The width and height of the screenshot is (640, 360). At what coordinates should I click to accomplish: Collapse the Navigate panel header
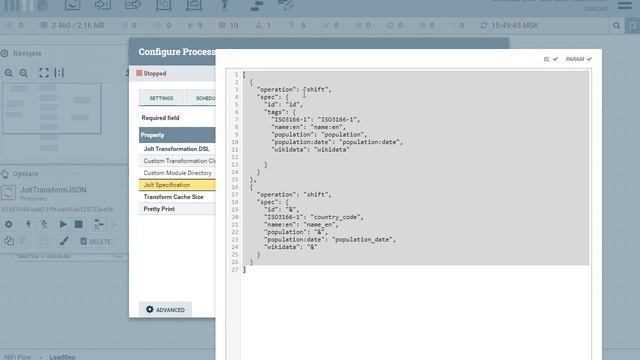(21, 53)
